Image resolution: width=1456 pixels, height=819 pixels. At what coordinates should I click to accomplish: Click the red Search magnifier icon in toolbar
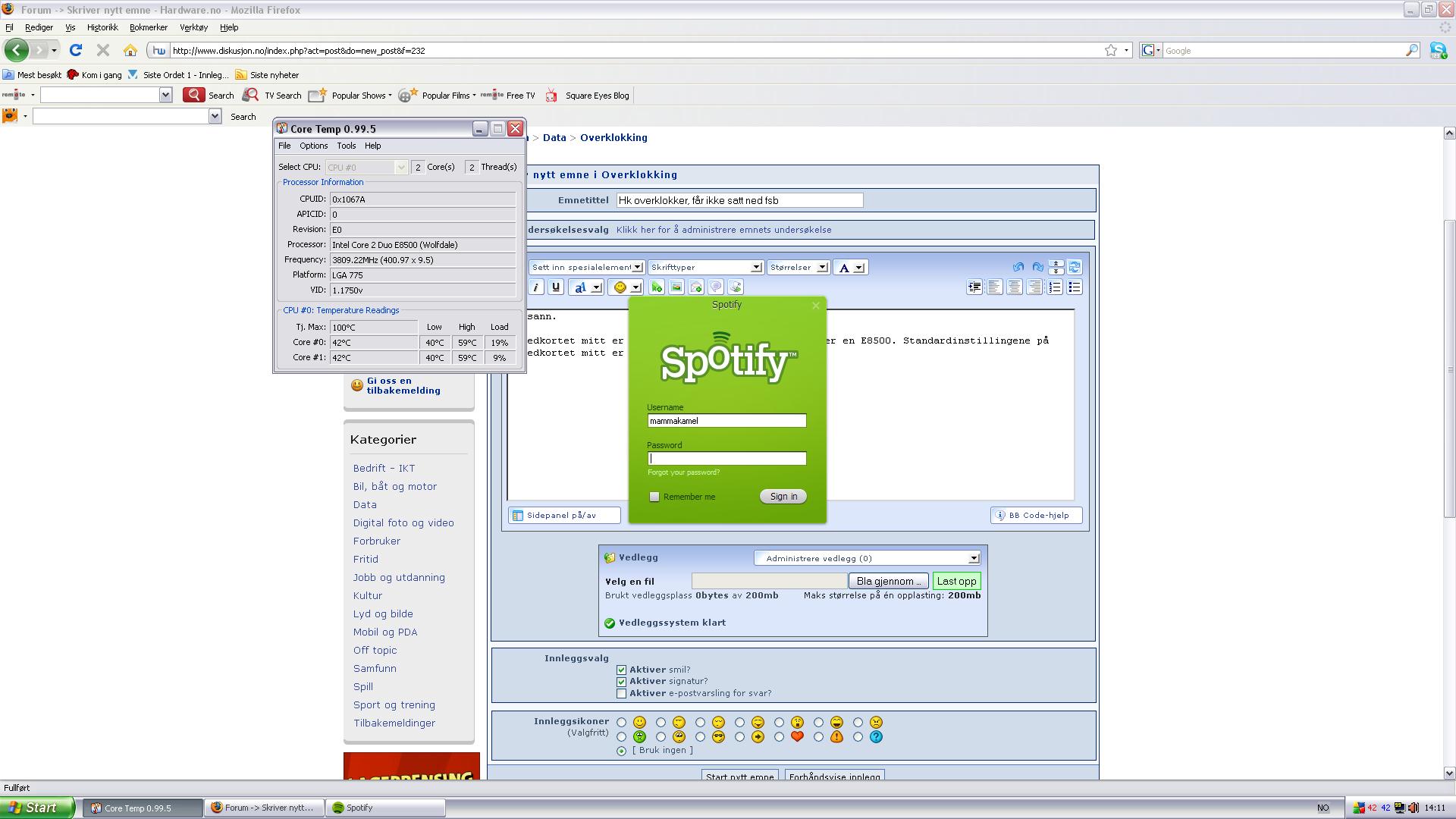click(193, 95)
